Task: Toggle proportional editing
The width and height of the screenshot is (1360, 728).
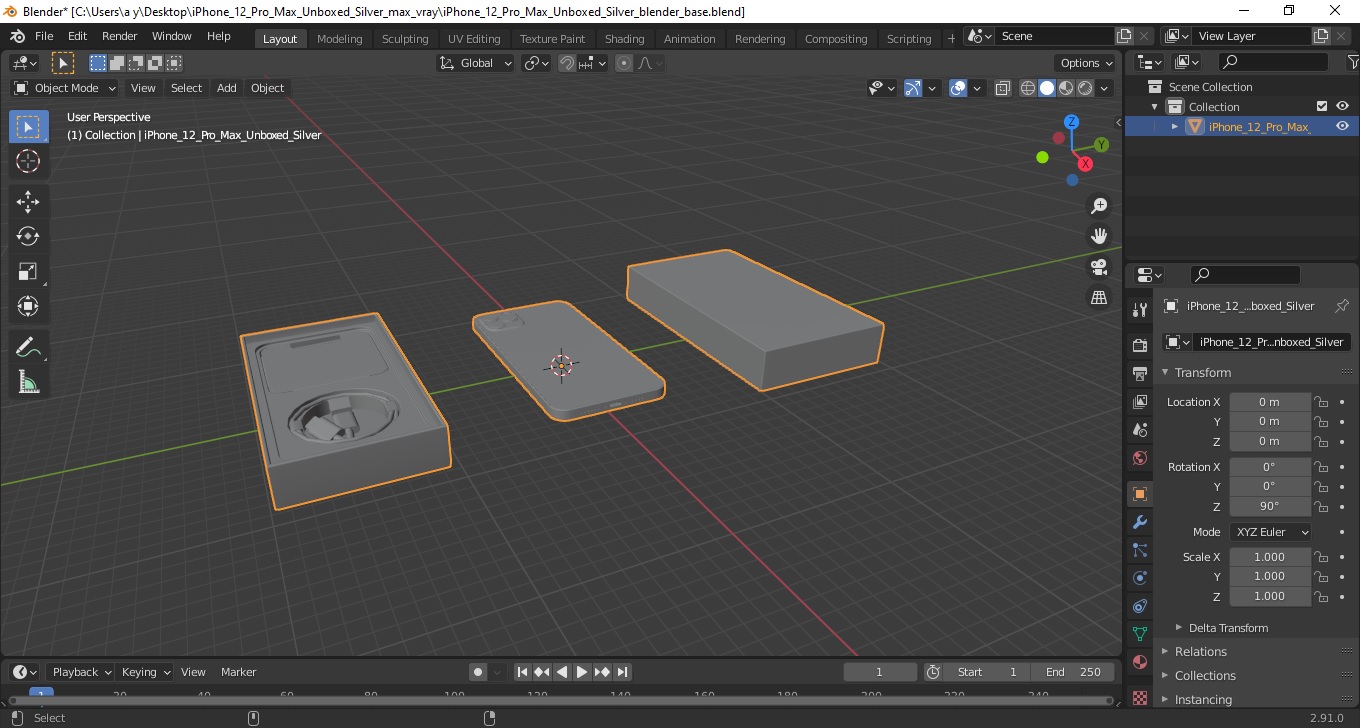Action: coord(624,63)
